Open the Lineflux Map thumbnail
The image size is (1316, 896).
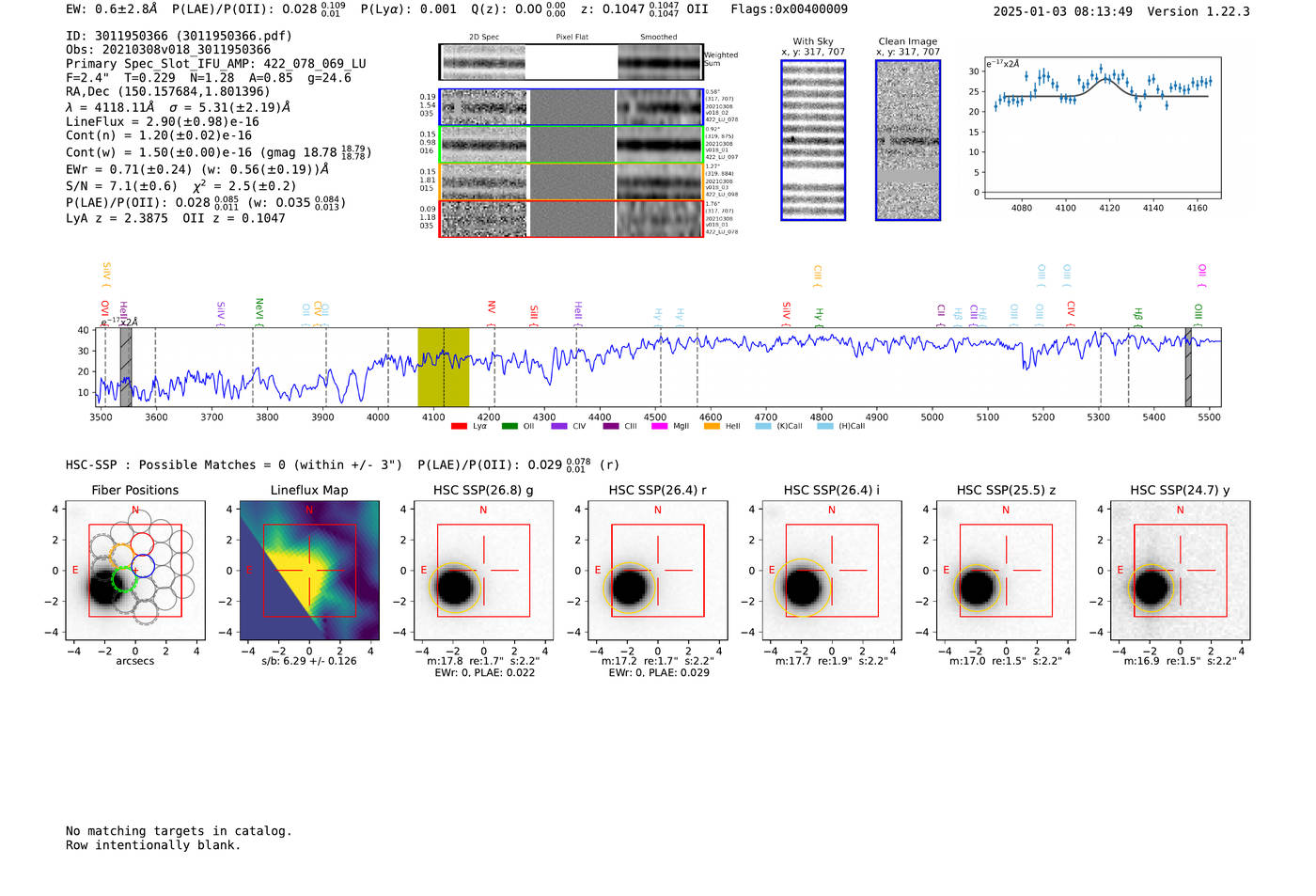(309, 570)
